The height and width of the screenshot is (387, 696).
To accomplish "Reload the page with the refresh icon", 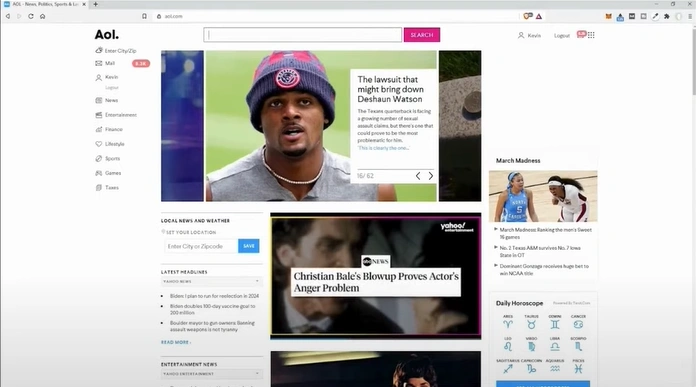I will click(x=31, y=16).
